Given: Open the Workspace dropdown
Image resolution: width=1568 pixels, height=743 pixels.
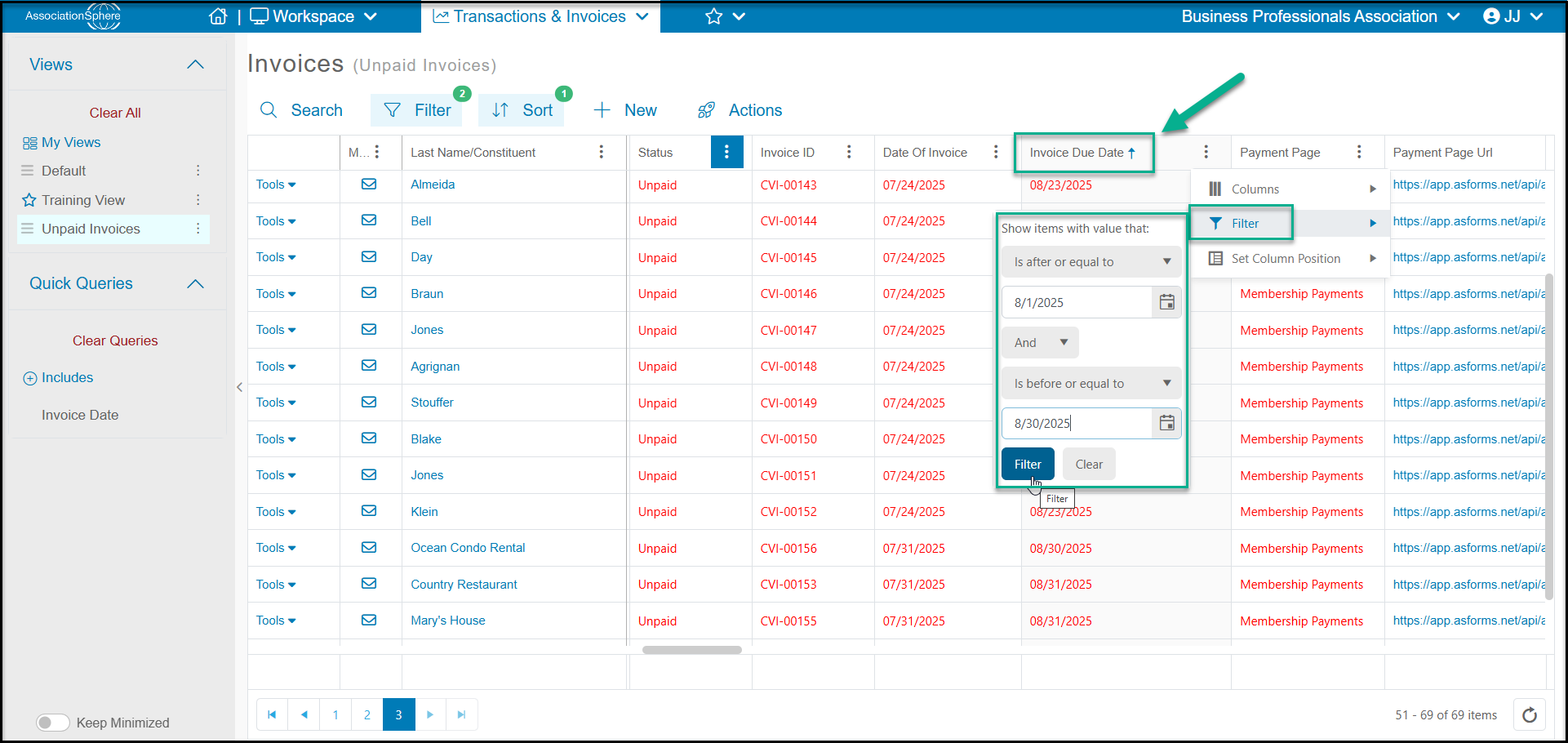Looking at the screenshot, I should click(313, 16).
